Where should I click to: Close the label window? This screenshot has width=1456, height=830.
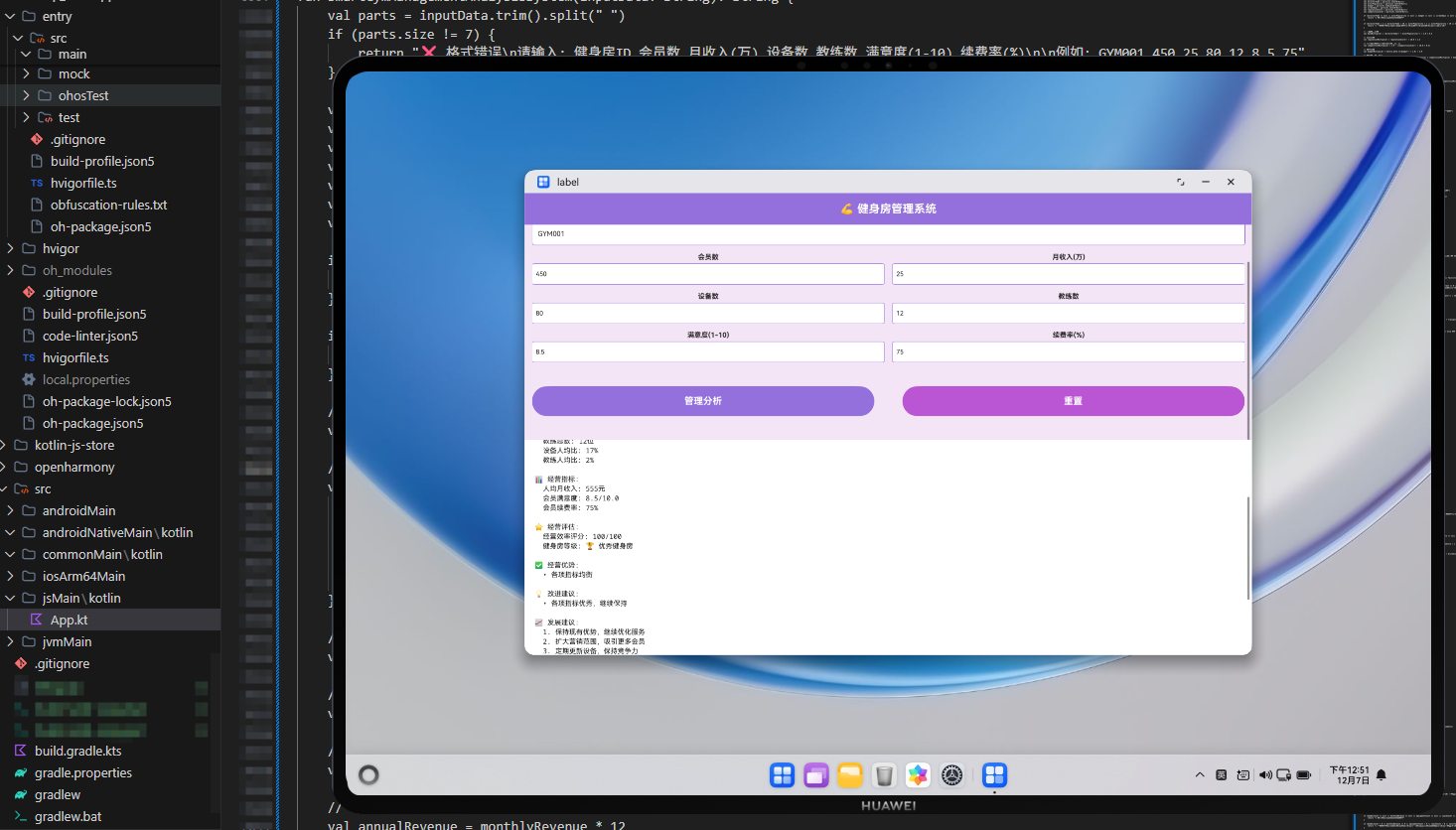point(1231,182)
